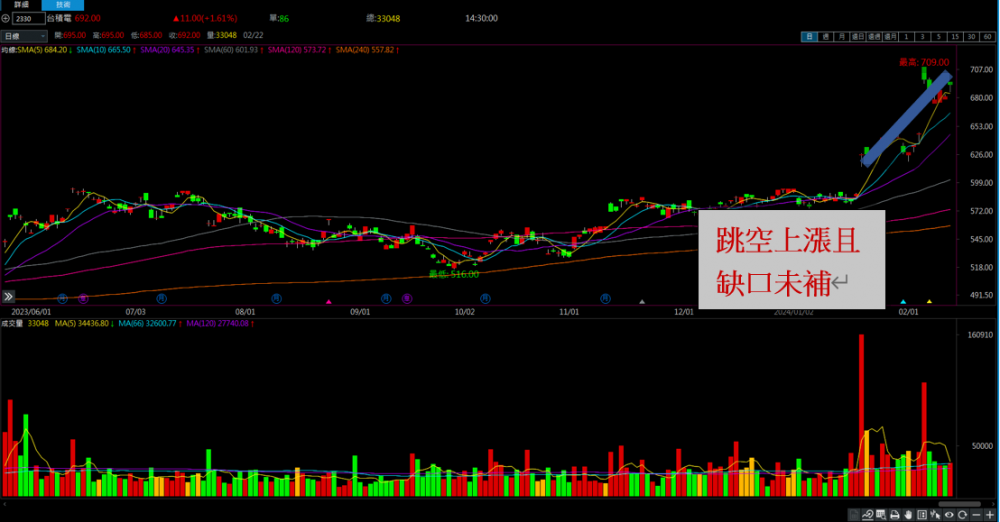Screen dimensions: 1000x522
Task: Select the 60-minute interval button
Action: click(x=987, y=37)
